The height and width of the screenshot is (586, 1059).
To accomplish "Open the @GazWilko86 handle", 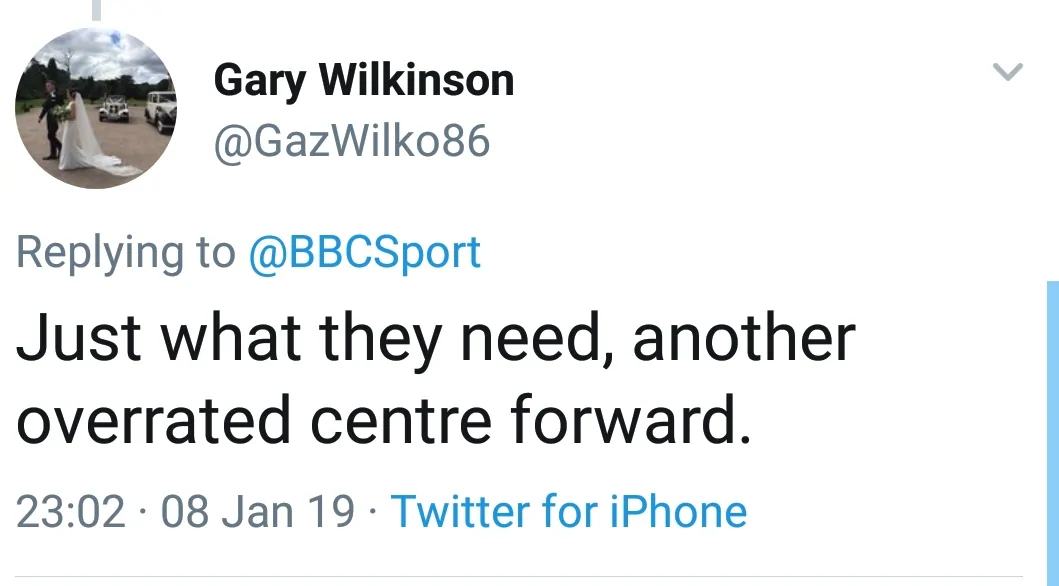I will 352,141.
